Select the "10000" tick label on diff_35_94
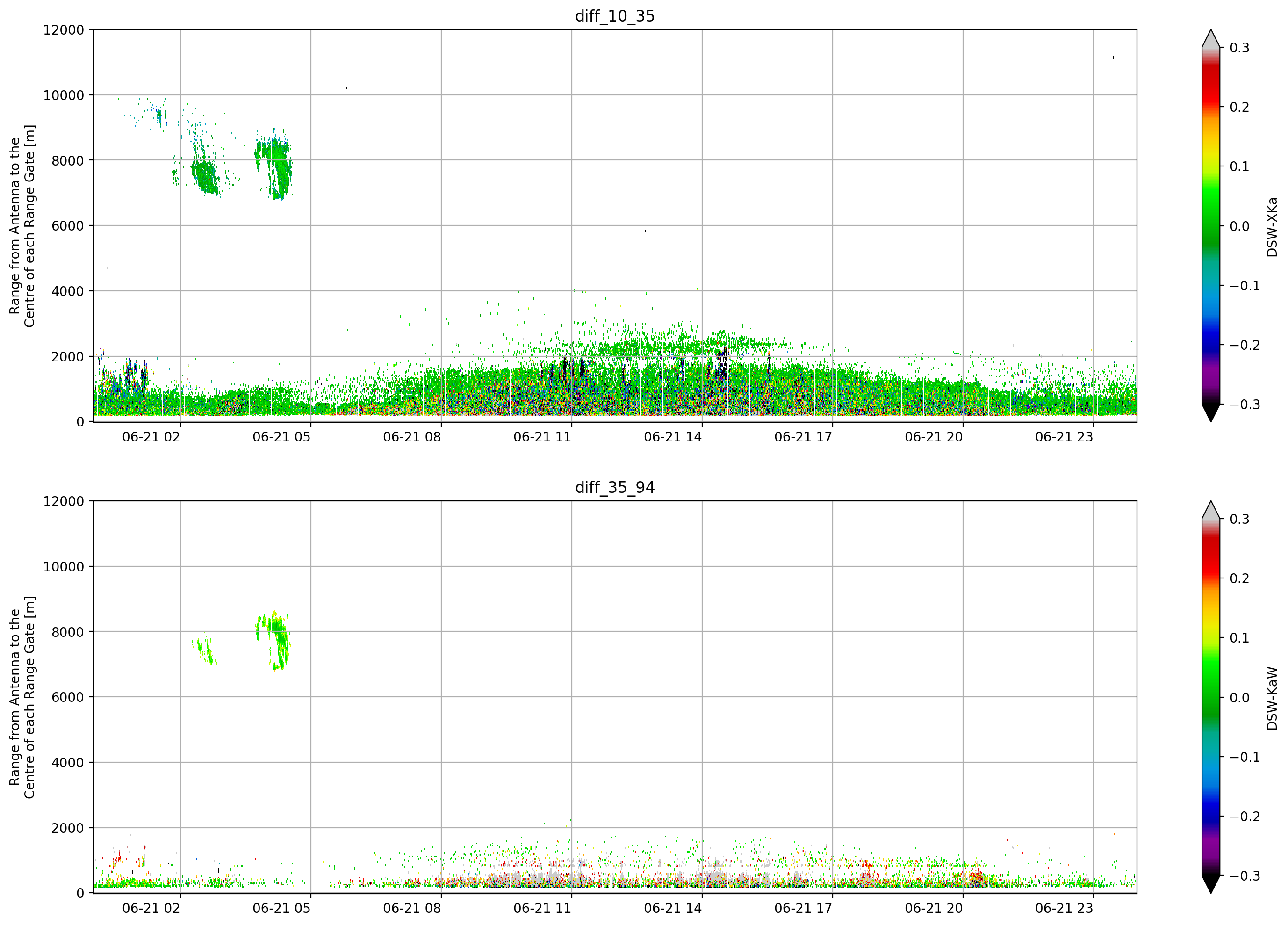 64,566
